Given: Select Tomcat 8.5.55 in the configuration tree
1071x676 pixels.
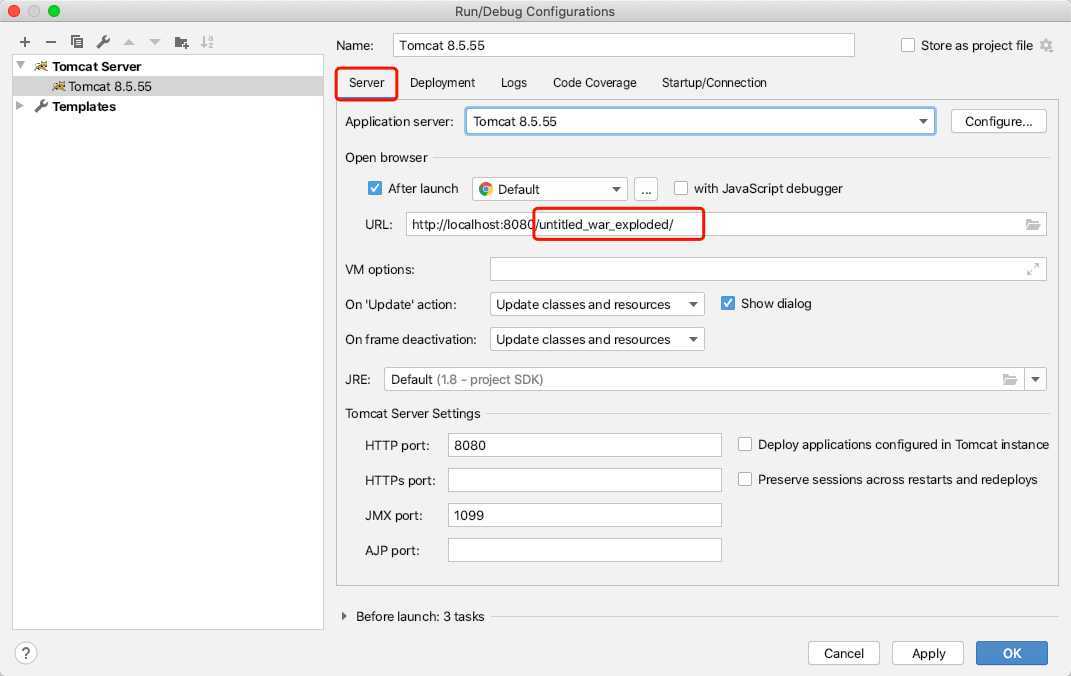Looking at the screenshot, I should pos(168,86).
